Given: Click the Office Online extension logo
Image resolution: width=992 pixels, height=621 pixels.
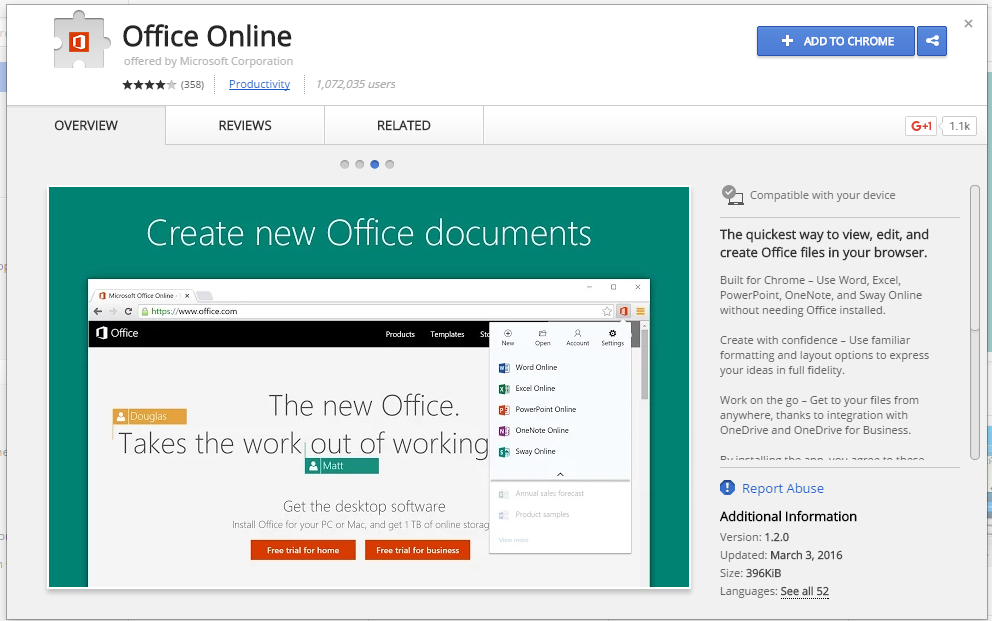Looking at the screenshot, I should click(x=81, y=40).
